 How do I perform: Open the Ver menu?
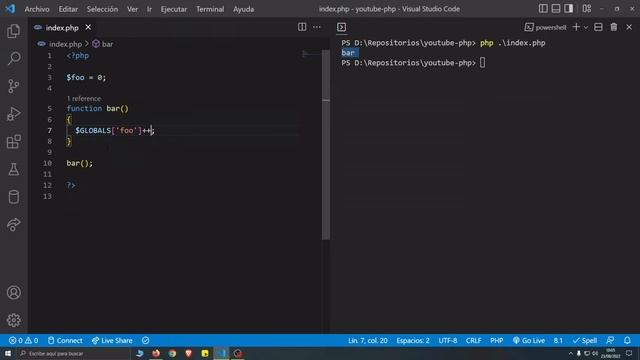click(x=132, y=9)
